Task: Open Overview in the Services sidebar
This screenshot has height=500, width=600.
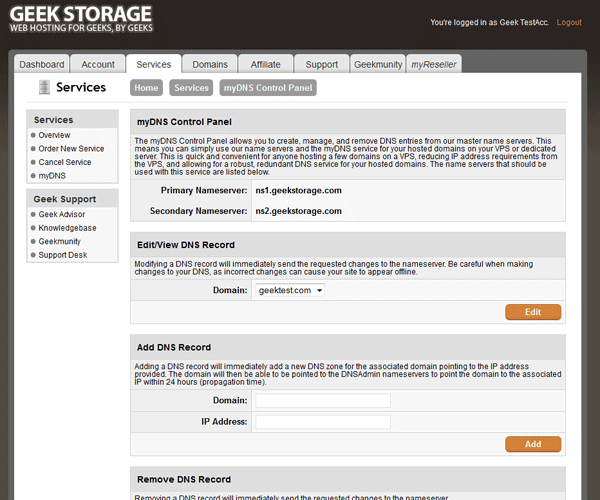Action: [54, 135]
